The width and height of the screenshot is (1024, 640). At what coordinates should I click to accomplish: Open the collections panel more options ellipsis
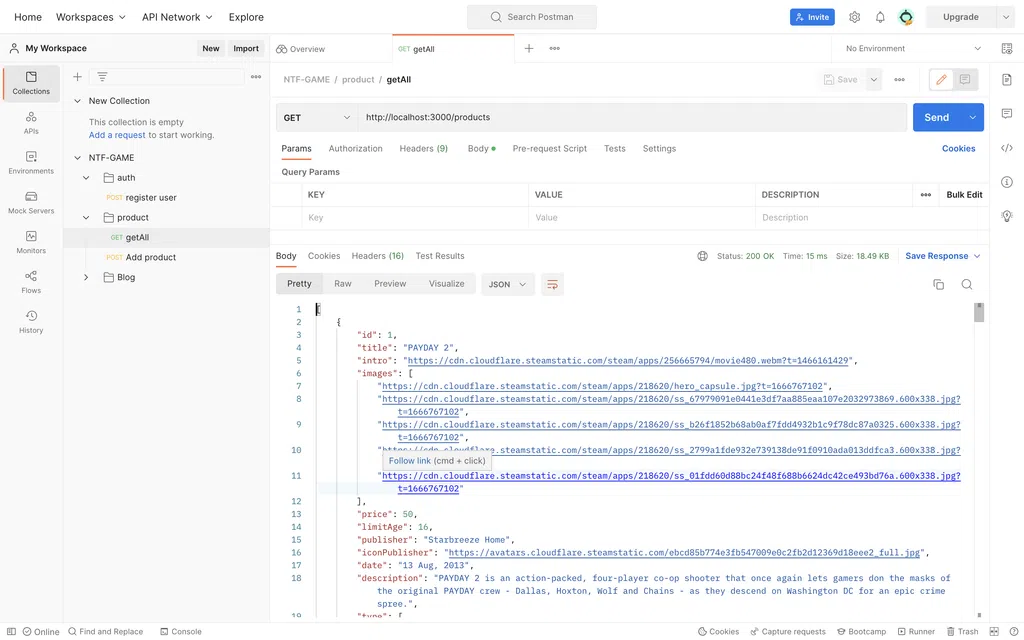point(256,77)
